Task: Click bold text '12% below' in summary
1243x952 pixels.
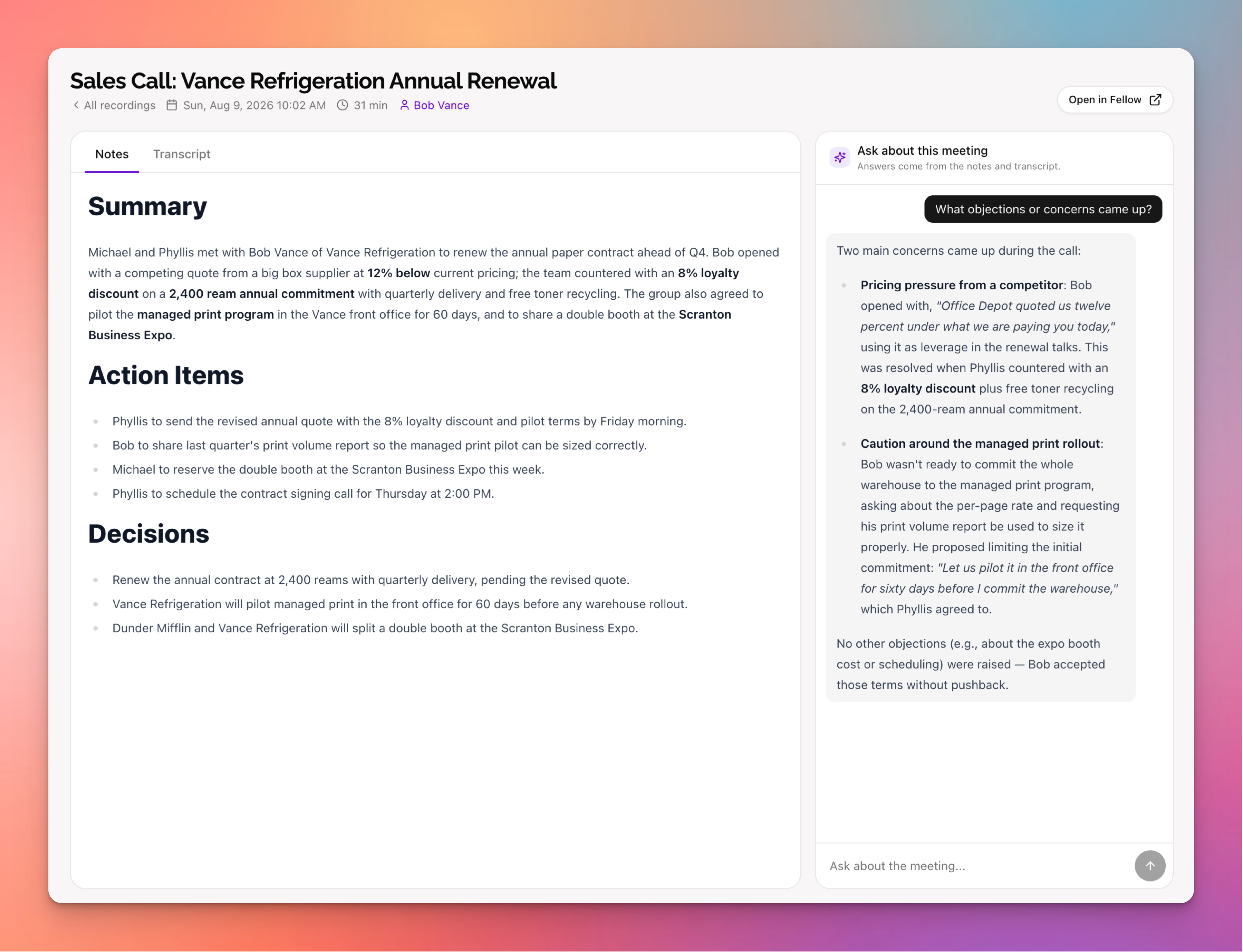Action: point(398,273)
